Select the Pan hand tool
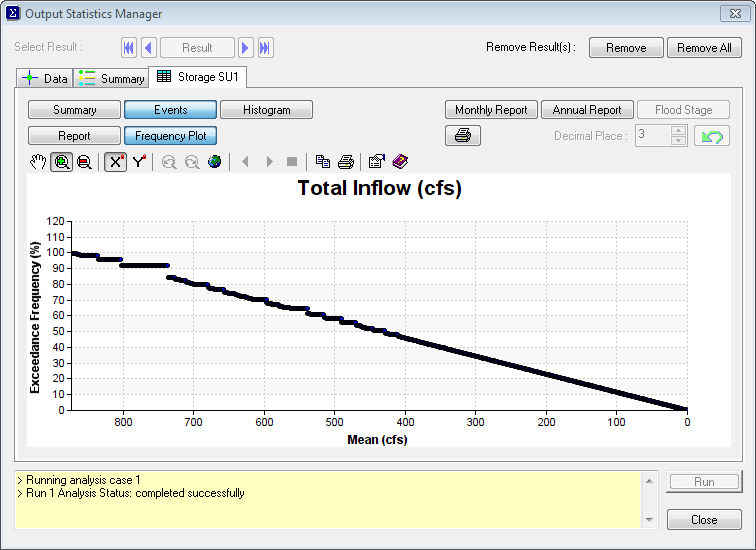 38,161
